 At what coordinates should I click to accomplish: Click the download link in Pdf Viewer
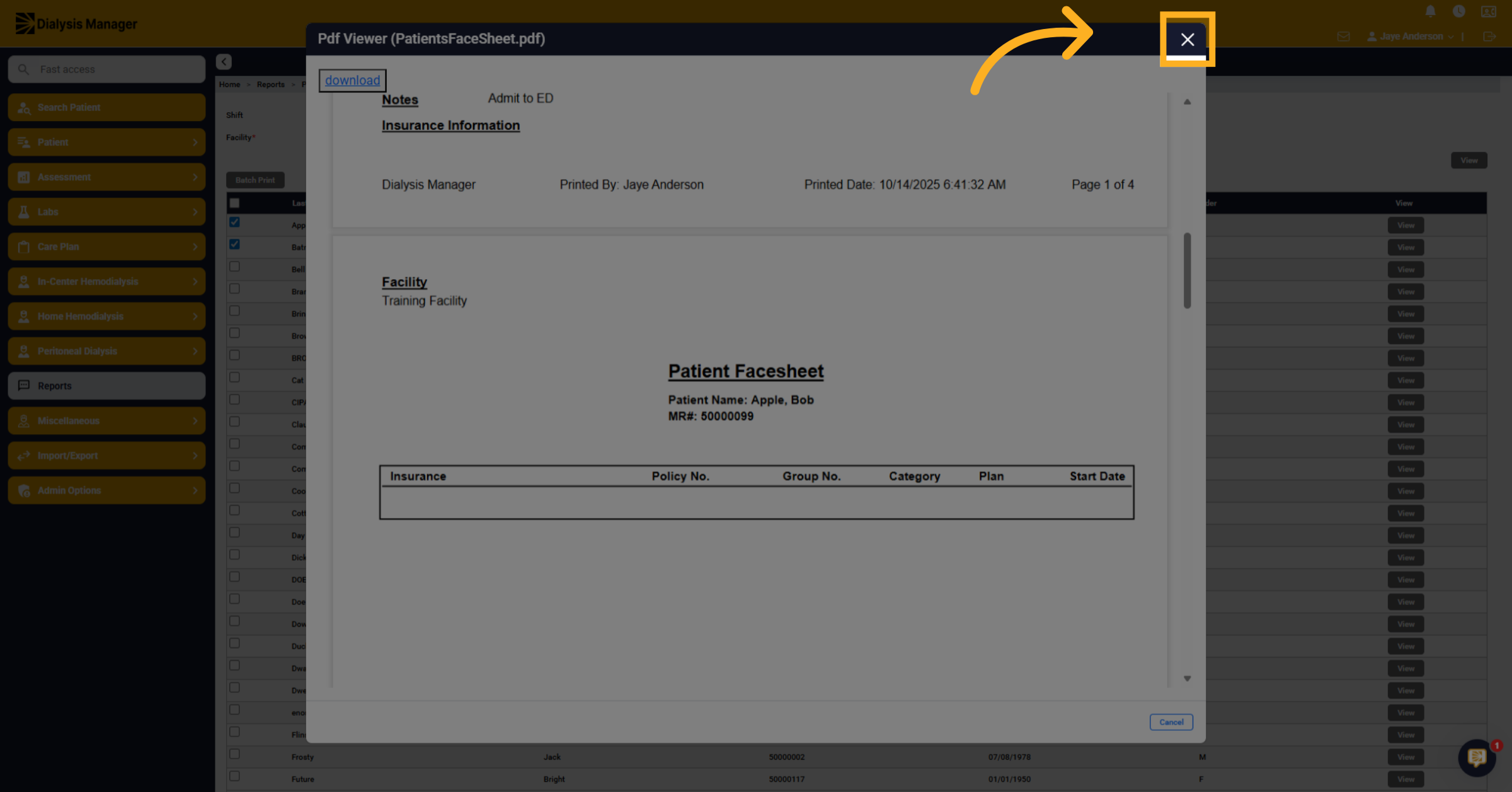coord(352,80)
